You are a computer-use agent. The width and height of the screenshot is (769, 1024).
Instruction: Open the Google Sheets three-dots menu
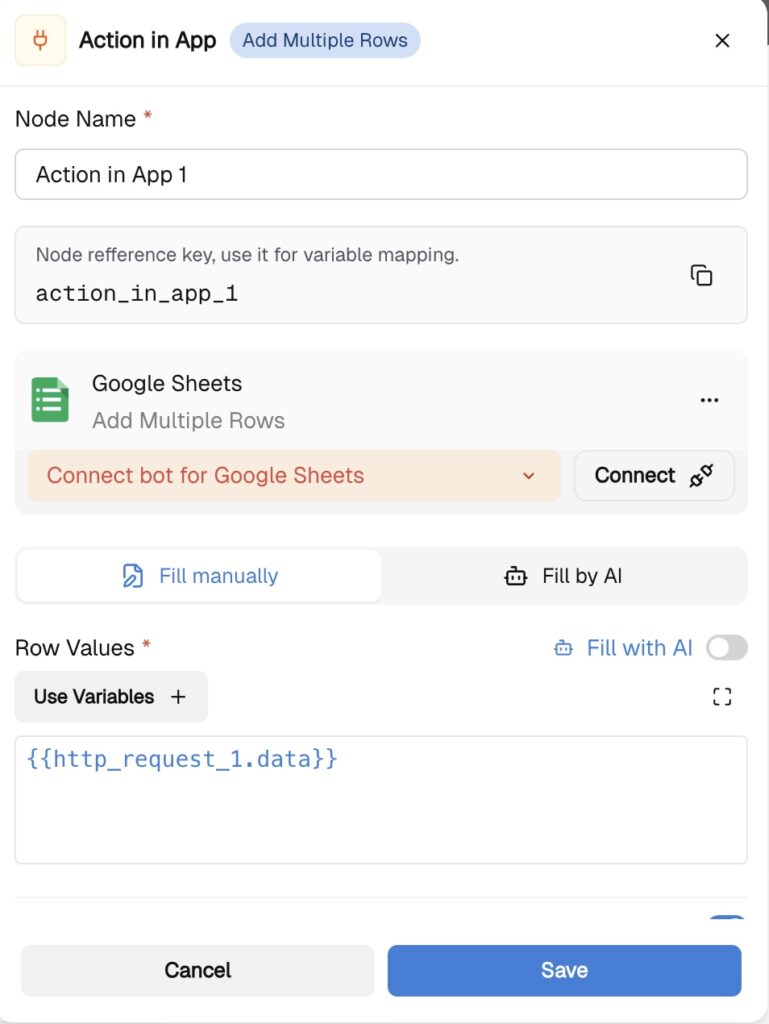(709, 400)
